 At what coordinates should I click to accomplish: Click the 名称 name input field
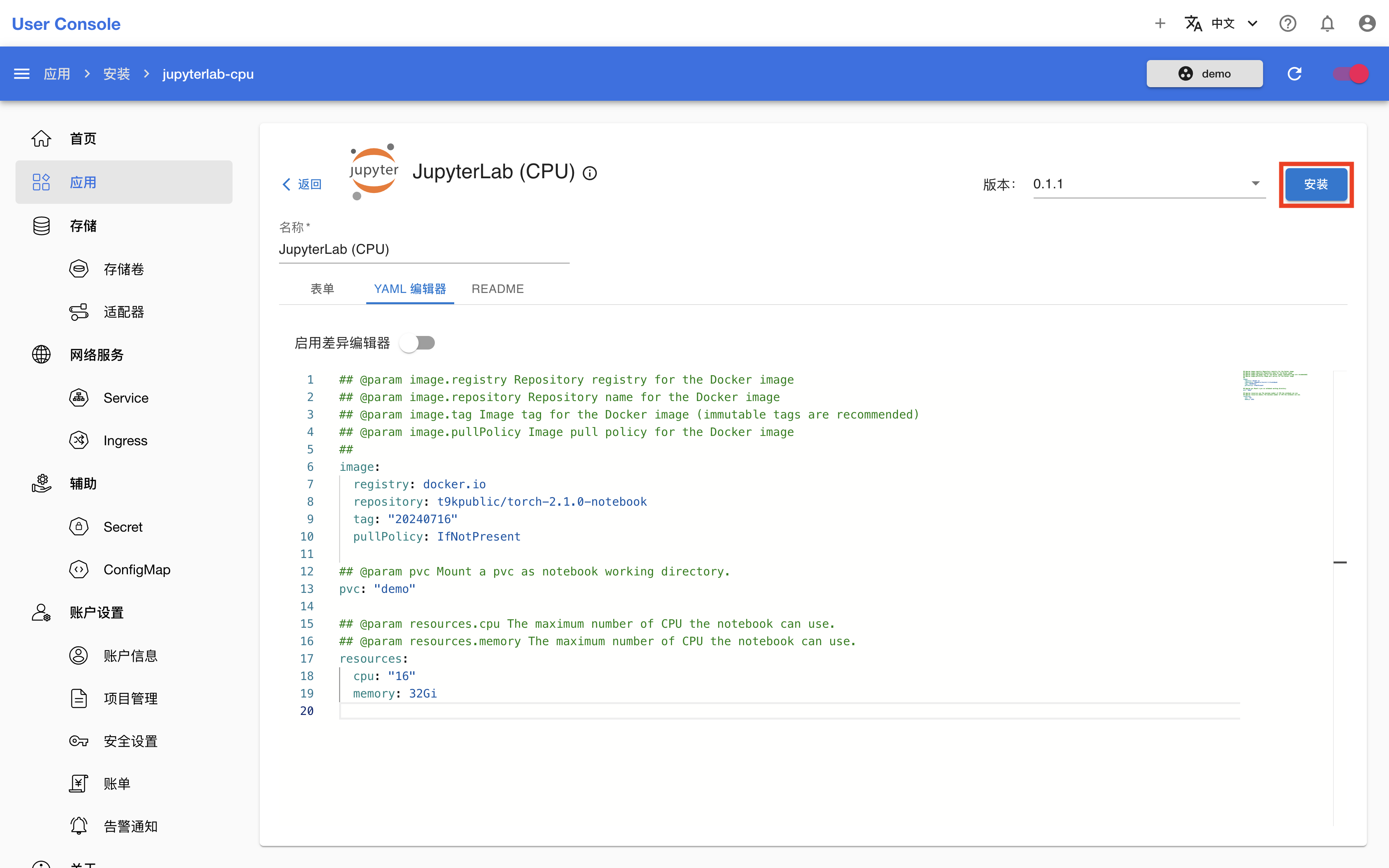(x=424, y=250)
